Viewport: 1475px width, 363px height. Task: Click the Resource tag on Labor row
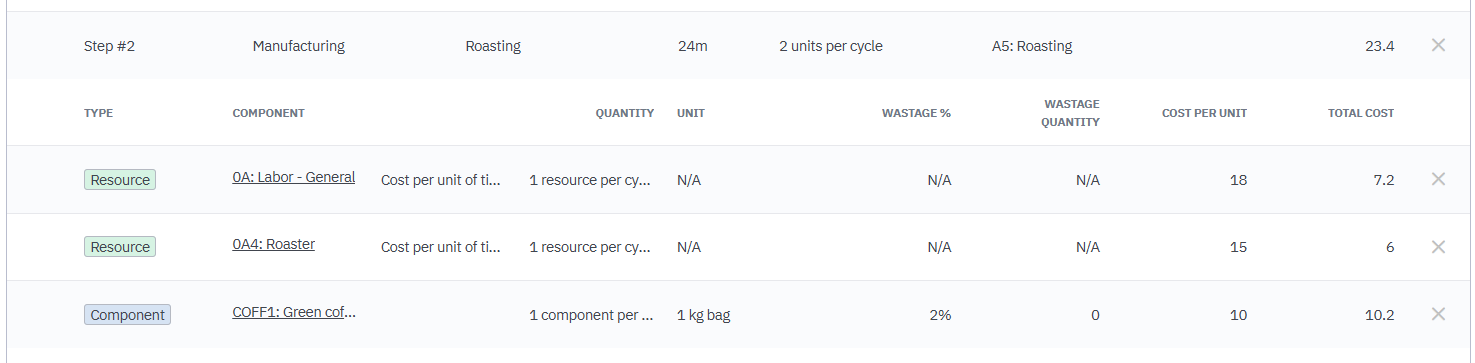point(120,180)
